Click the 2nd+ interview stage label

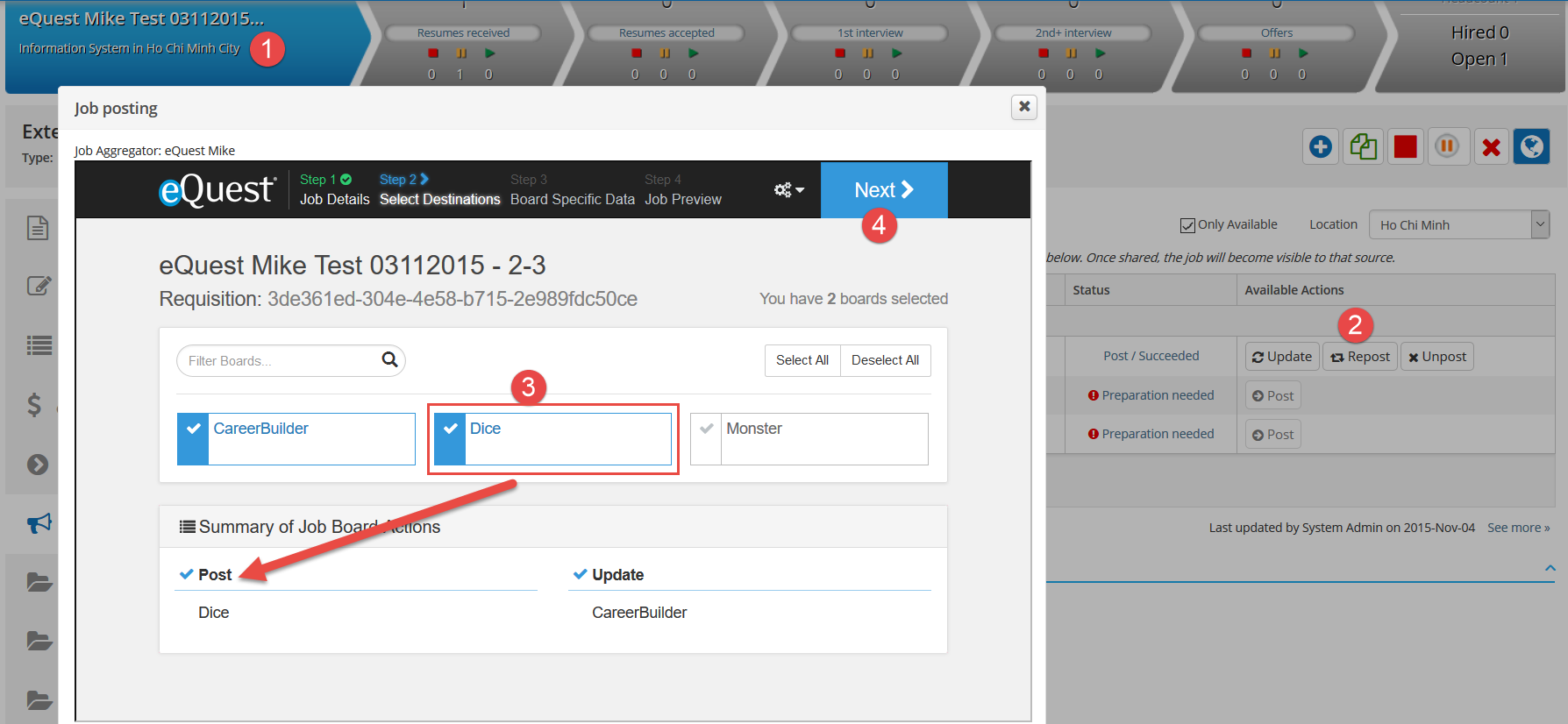pyautogui.click(x=1073, y=32)
